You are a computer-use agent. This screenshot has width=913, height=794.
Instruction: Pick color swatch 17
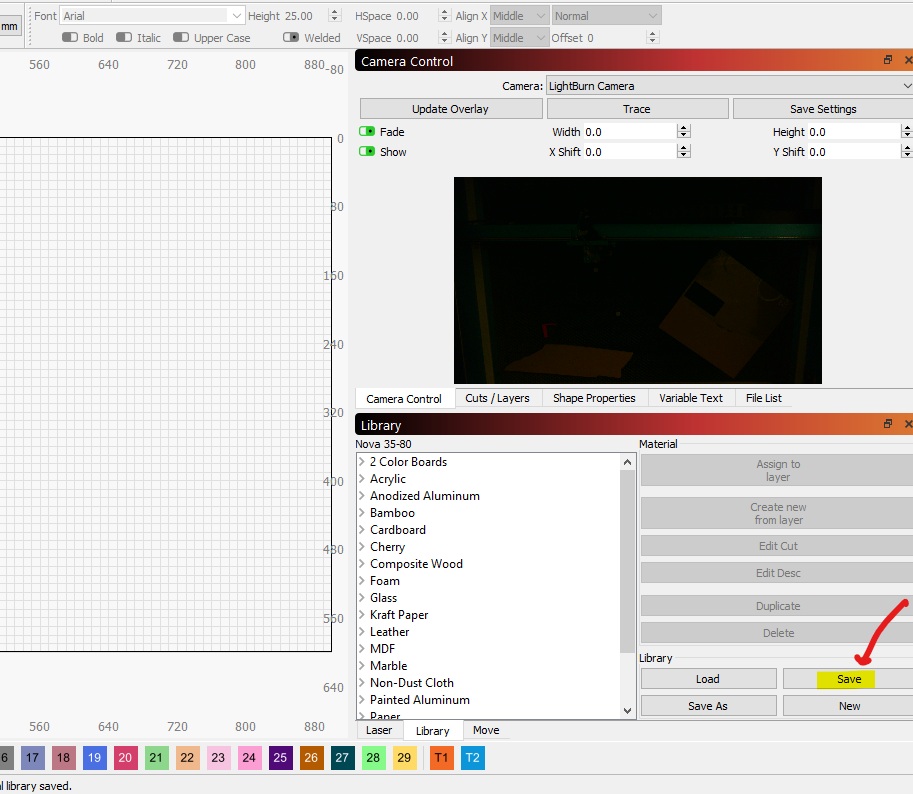coord(33,758)
